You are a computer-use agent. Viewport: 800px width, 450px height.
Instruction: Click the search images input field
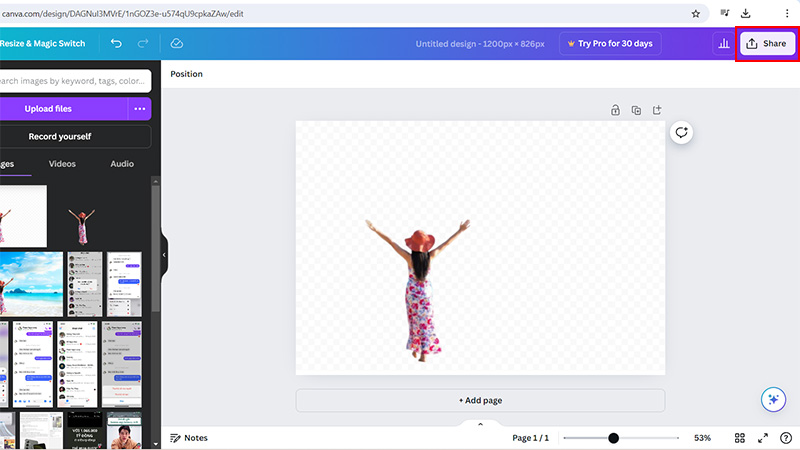click(x=74, y=81)
